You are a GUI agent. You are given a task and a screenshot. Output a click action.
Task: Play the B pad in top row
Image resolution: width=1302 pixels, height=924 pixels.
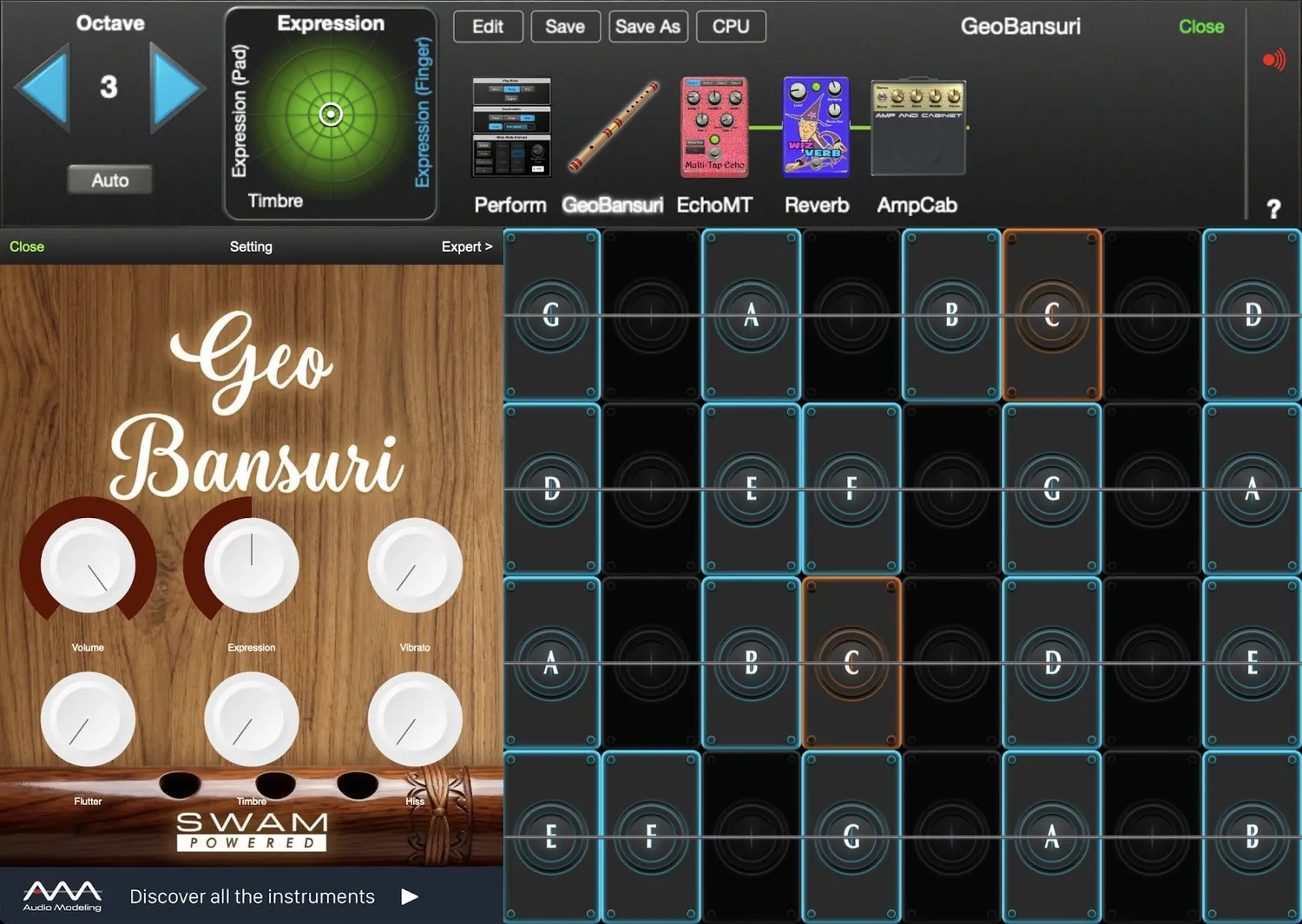pyautogui.click(x=951, y=315)
